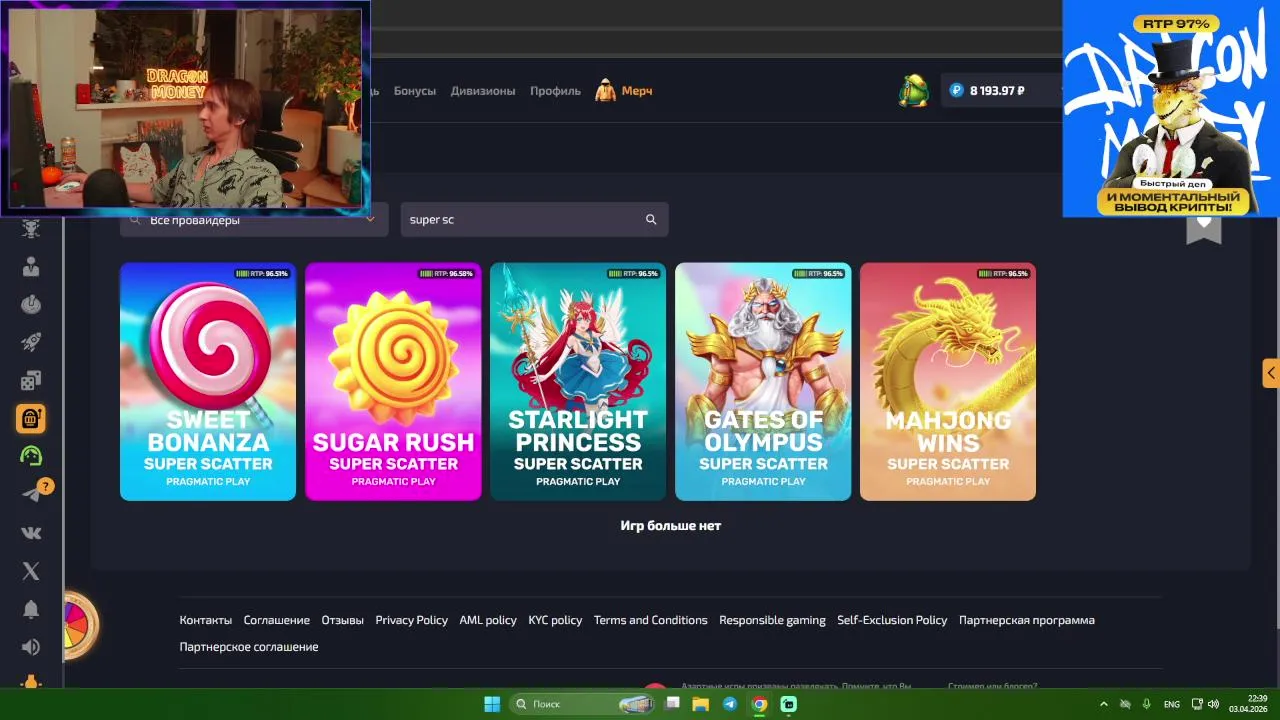Screen dimensions: 1280x720
Task: Open the notifications bell in the sidebar
Action: 31,609
